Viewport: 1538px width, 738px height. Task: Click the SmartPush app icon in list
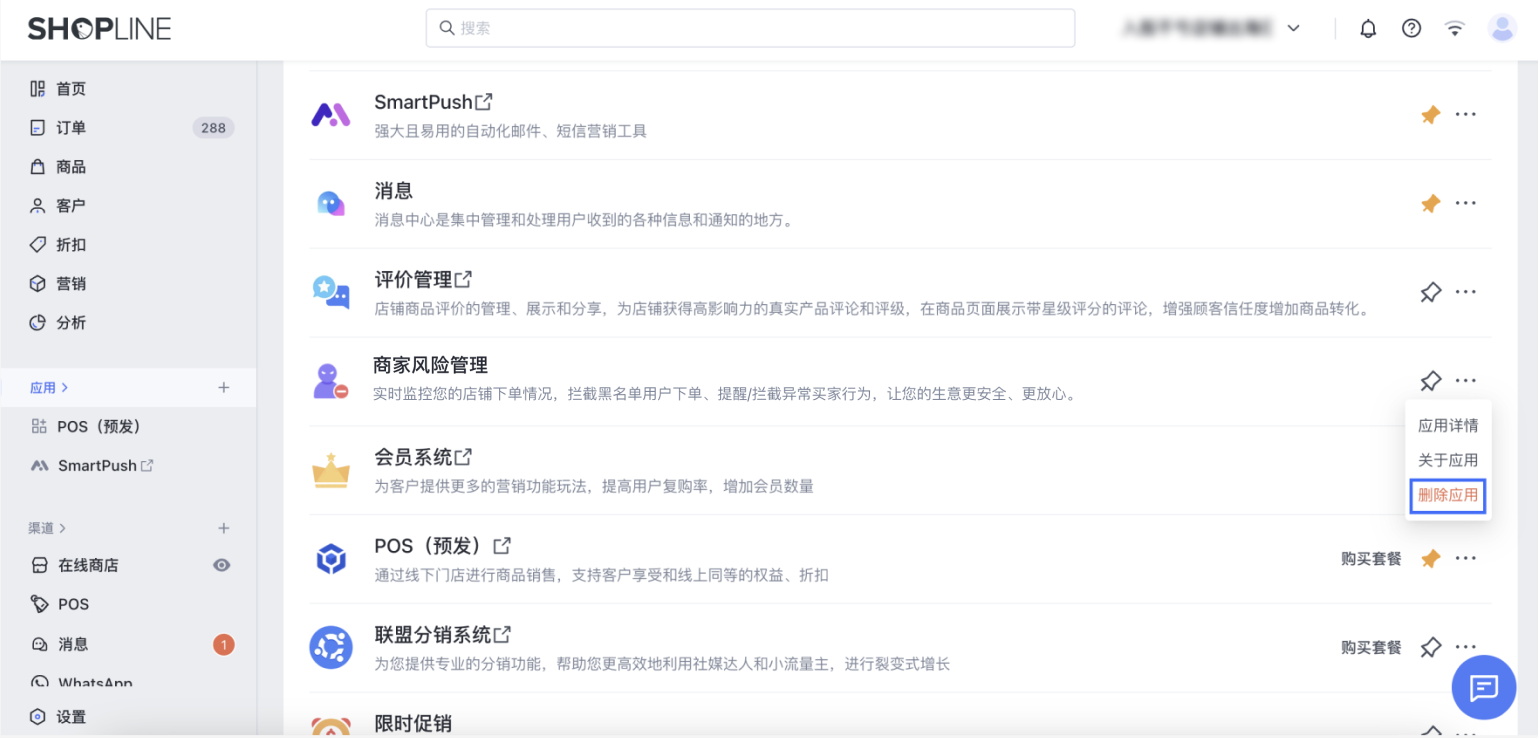(330, 115)
